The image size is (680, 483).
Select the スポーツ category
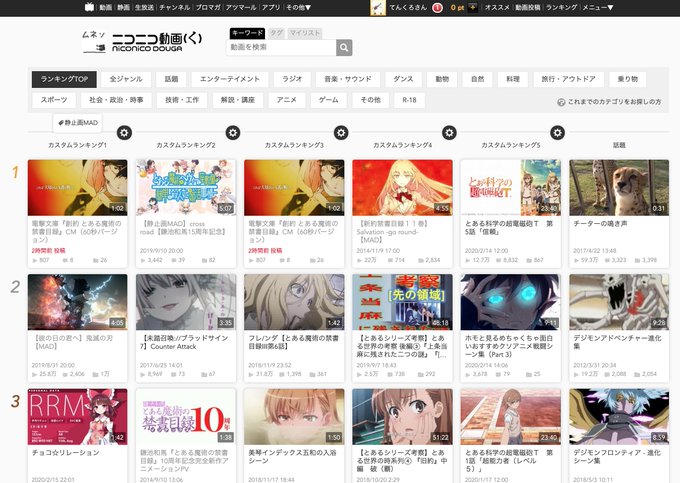(54, 100)
